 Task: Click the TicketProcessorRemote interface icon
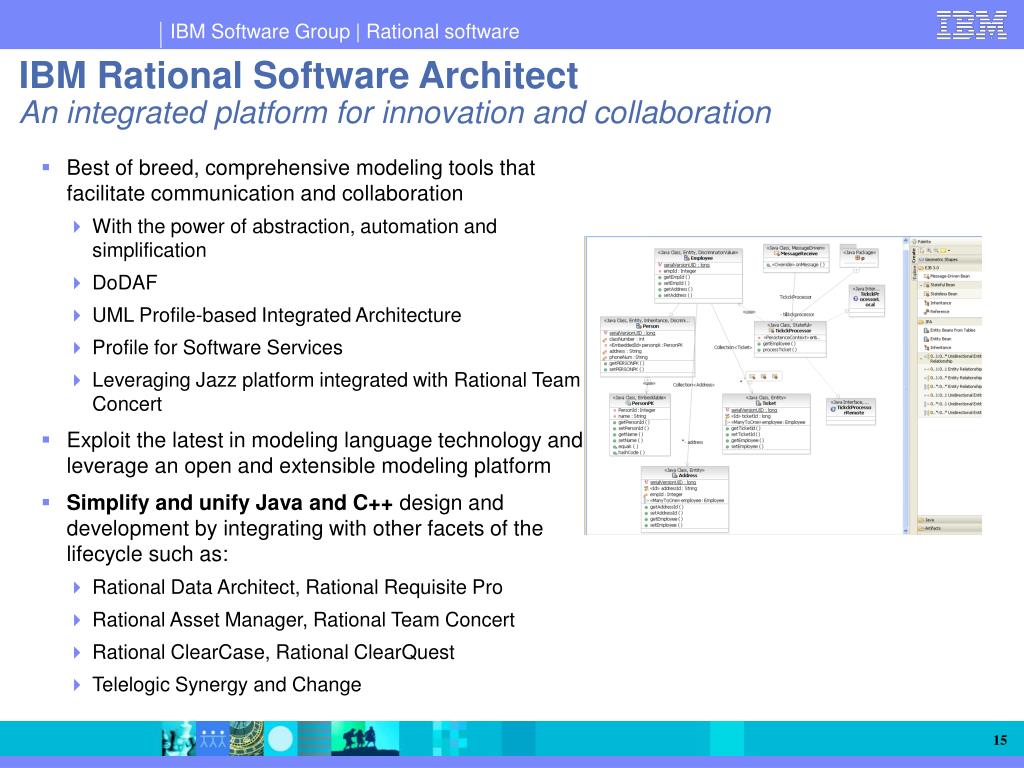833,409
